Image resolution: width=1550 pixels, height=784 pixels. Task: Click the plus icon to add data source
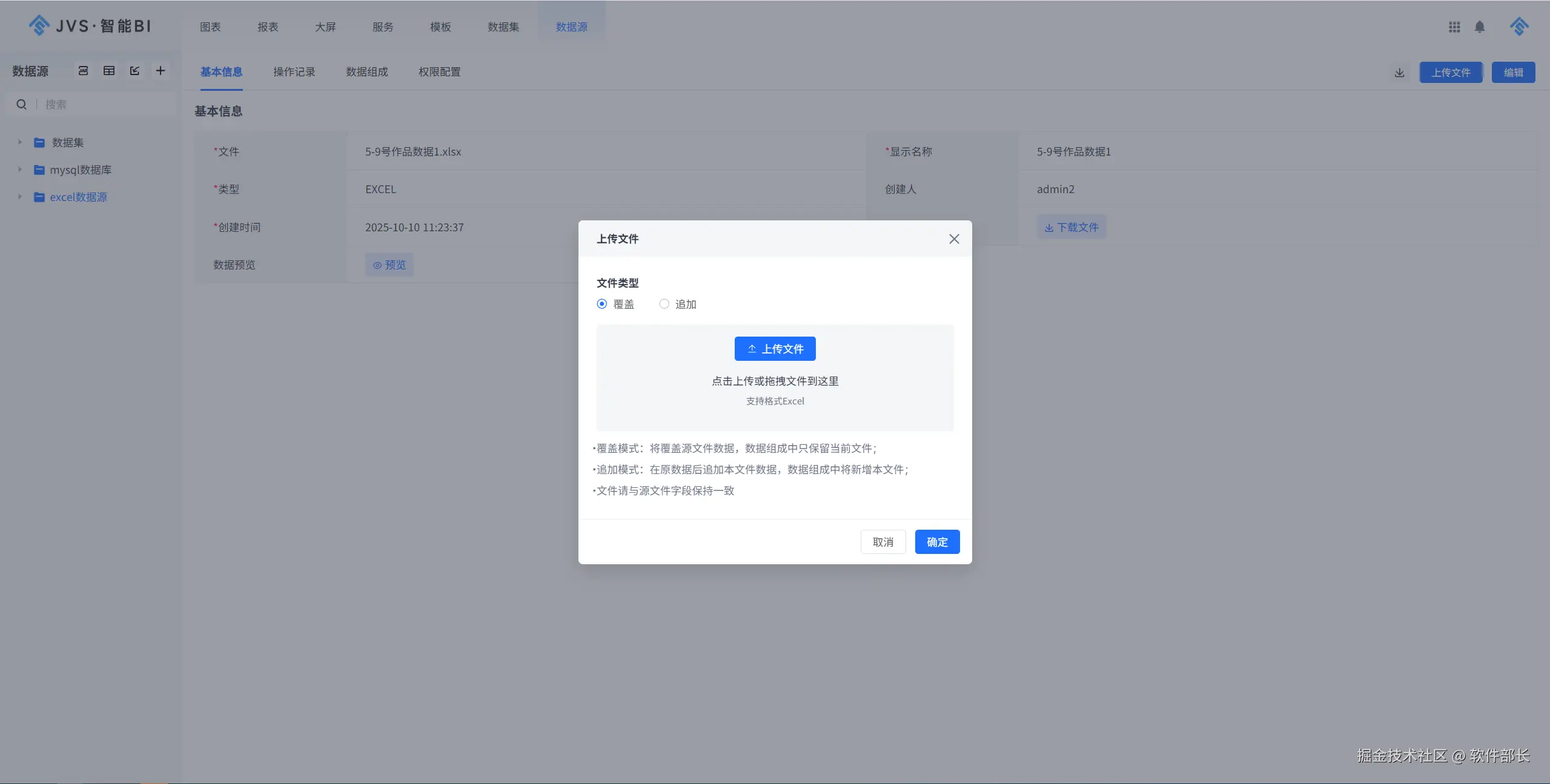(161, 71)
